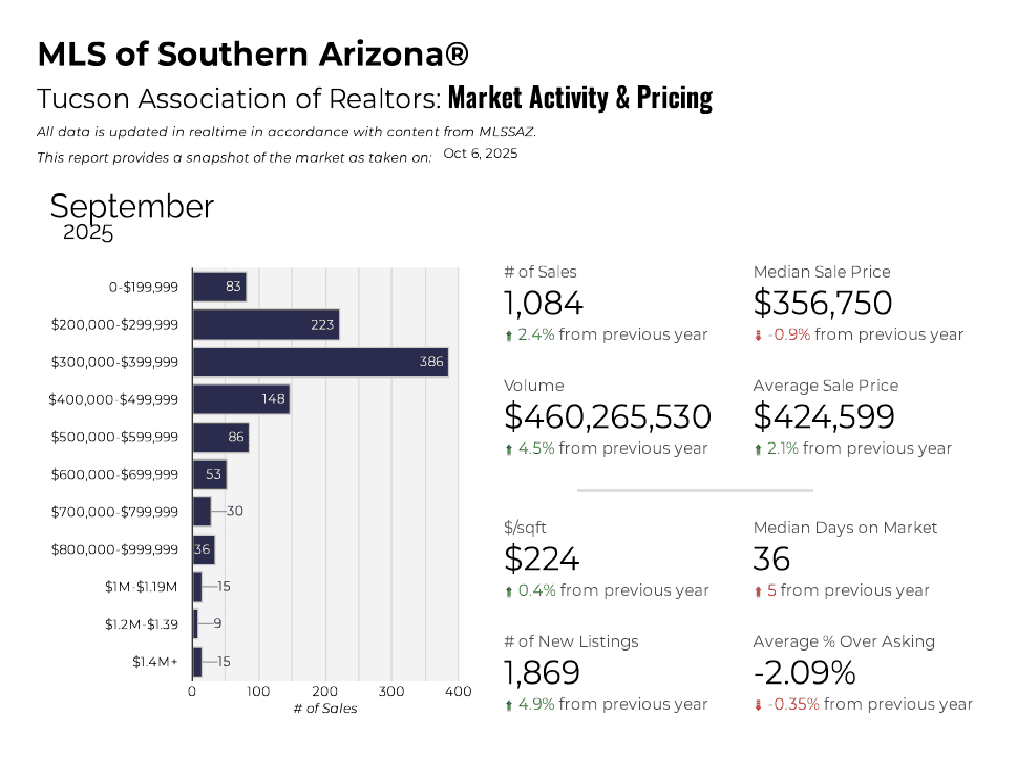Click the Oct 6, 2025 snapshot date
Image resolution: width=1020 pixels, height=773 pixels.
click(x=480, y=154)
